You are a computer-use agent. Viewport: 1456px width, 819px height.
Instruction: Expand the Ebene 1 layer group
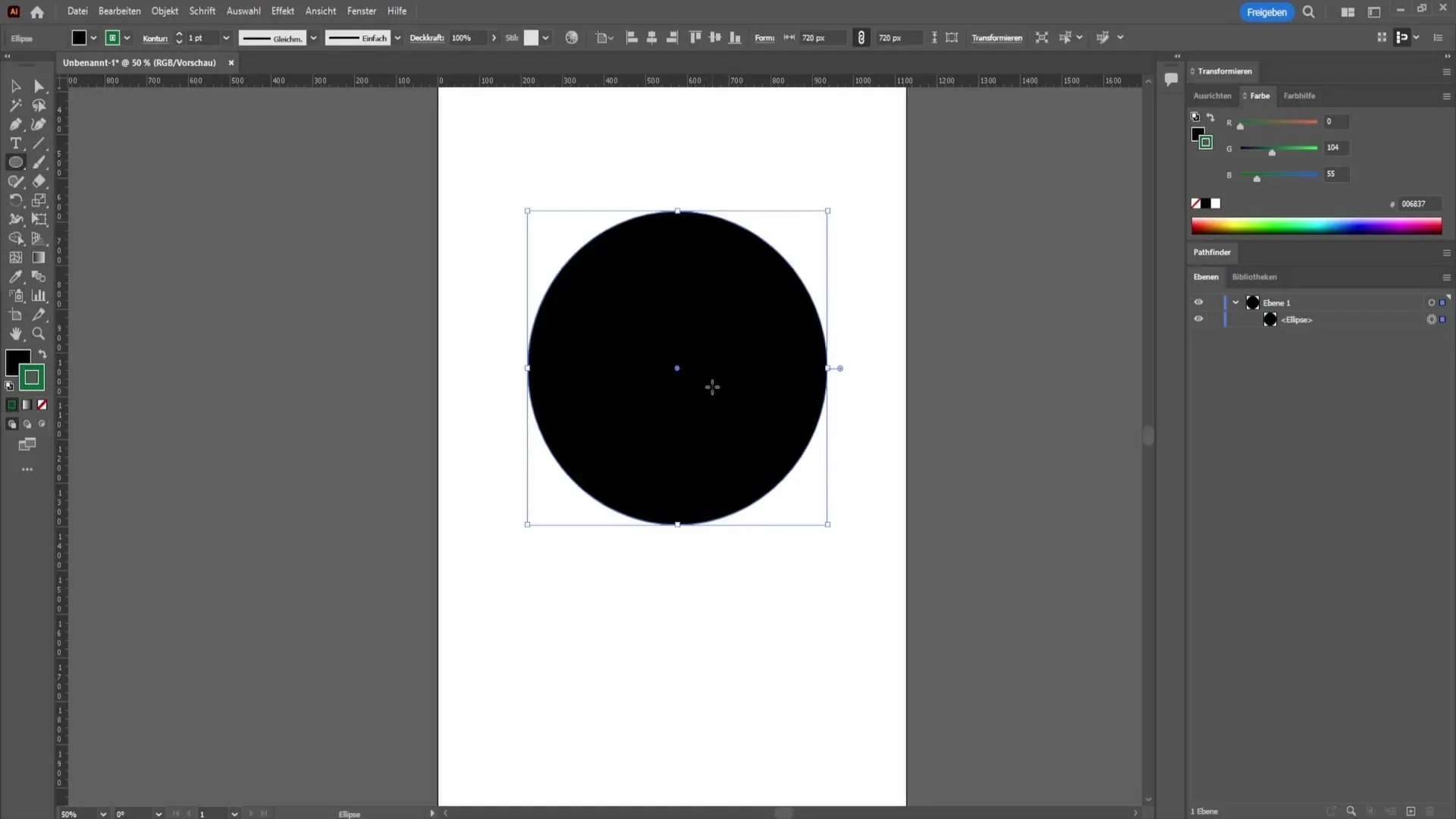[x=1234, y=302]
